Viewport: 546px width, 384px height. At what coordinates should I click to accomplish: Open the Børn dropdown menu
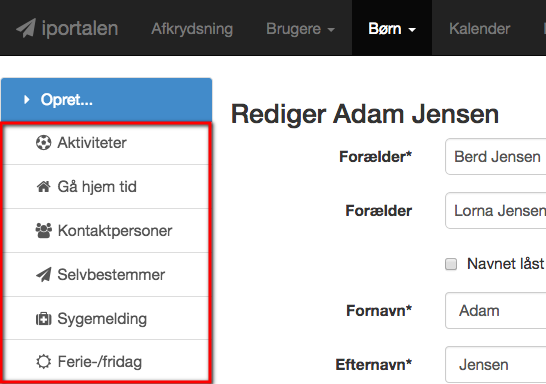click(392, 29)
